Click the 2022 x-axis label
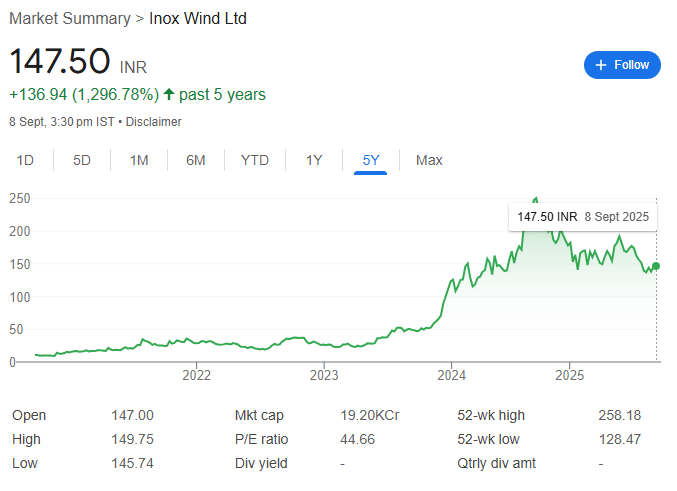 click(196, 375)
